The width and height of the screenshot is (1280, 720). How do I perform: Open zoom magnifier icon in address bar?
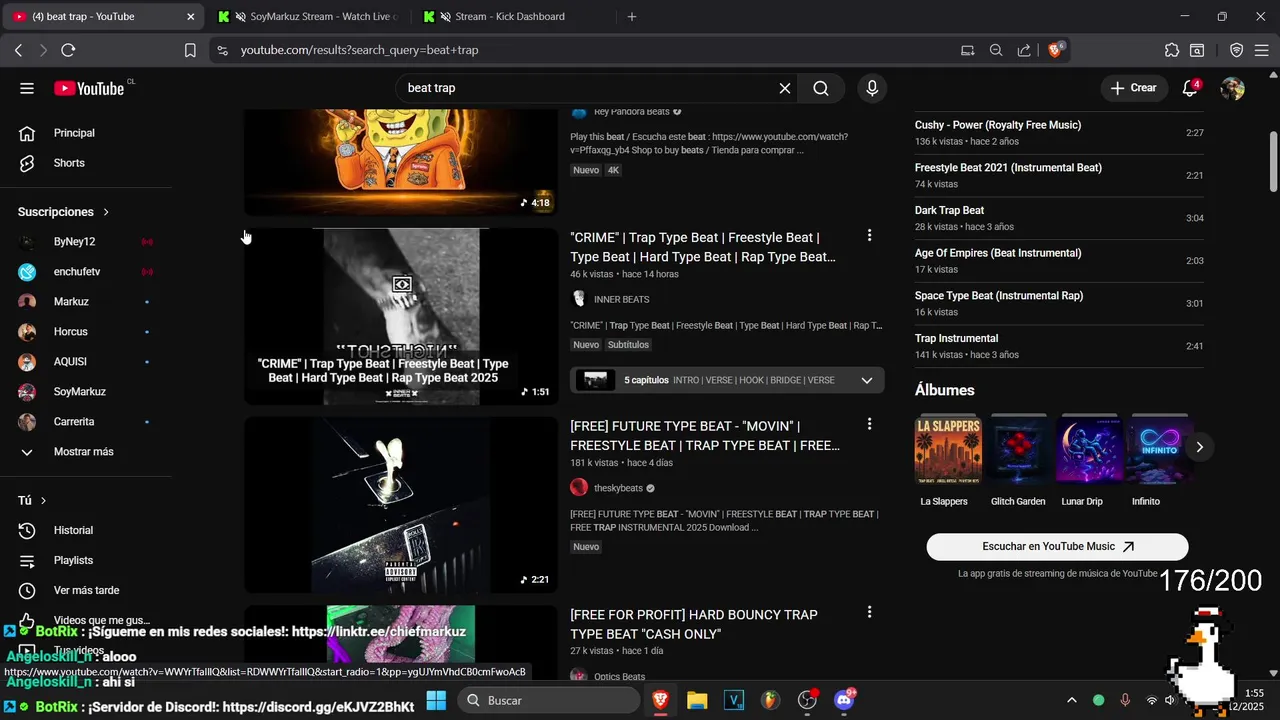[996, 50]
